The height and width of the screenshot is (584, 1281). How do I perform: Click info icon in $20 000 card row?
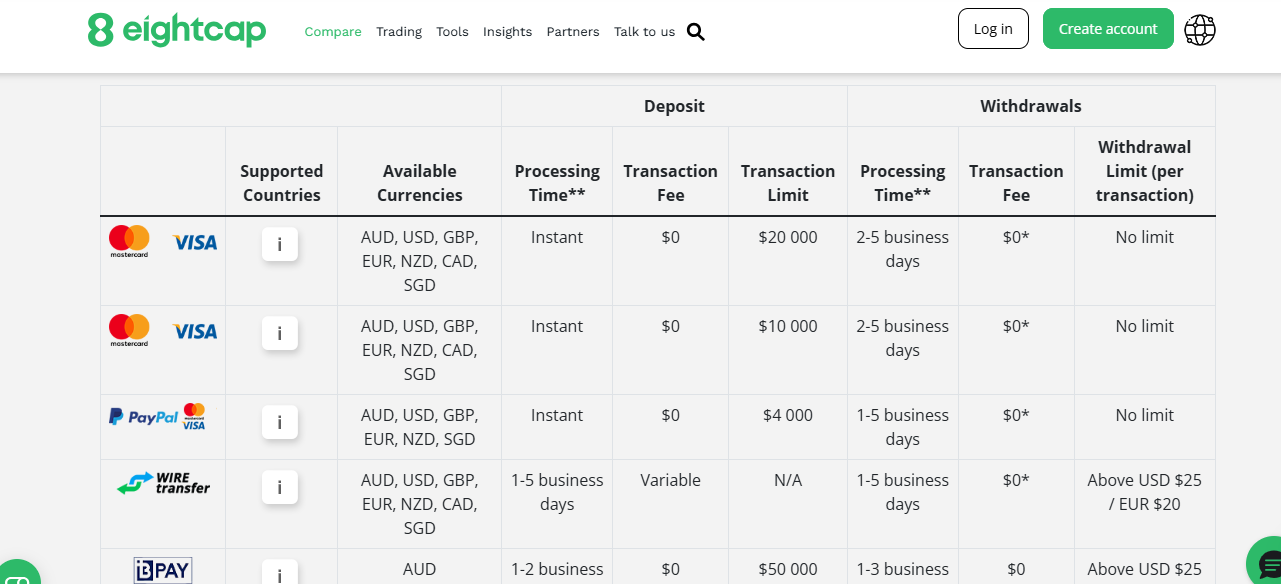point(280,244)
